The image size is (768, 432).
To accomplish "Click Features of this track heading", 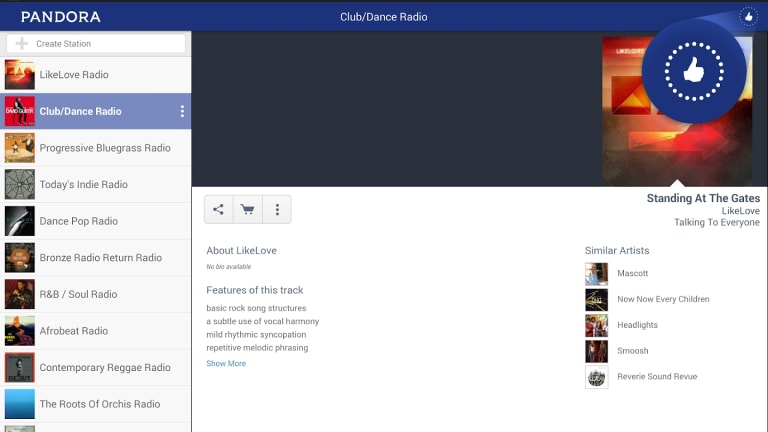I will (x=255, y=290).
